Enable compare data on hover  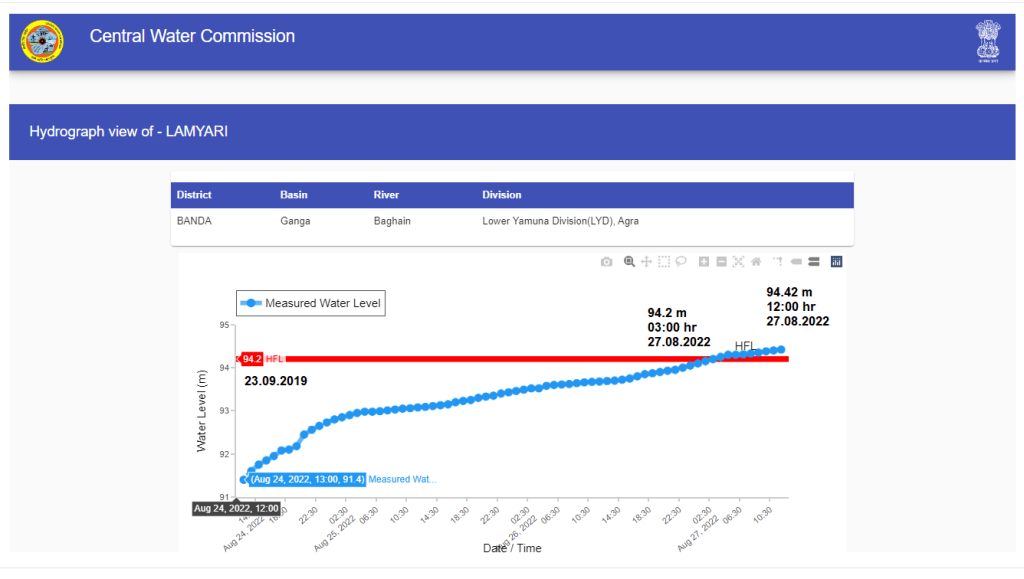click(x=814, y=262)
